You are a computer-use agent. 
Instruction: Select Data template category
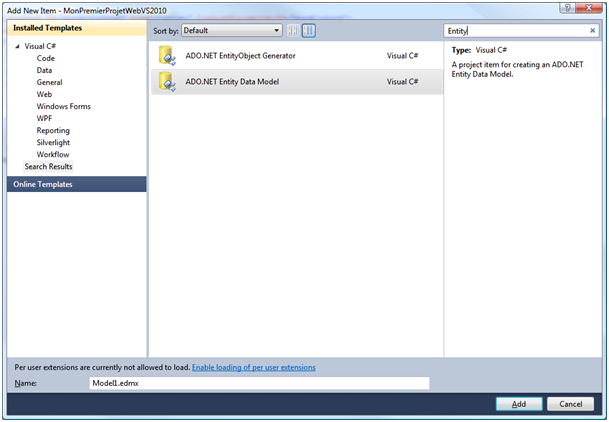coord(44,71)
